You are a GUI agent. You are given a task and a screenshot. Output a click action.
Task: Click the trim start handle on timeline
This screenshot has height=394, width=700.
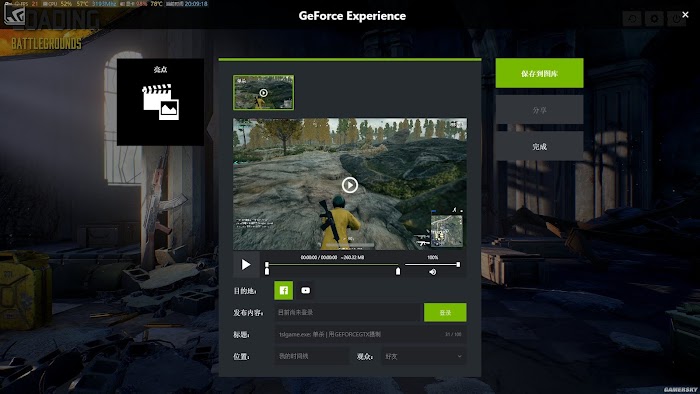pos(267,271)
